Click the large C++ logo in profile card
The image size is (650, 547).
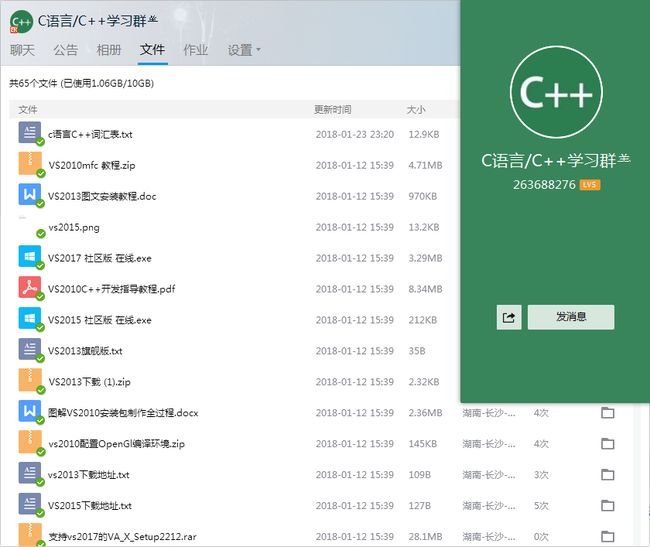[556, 92]
